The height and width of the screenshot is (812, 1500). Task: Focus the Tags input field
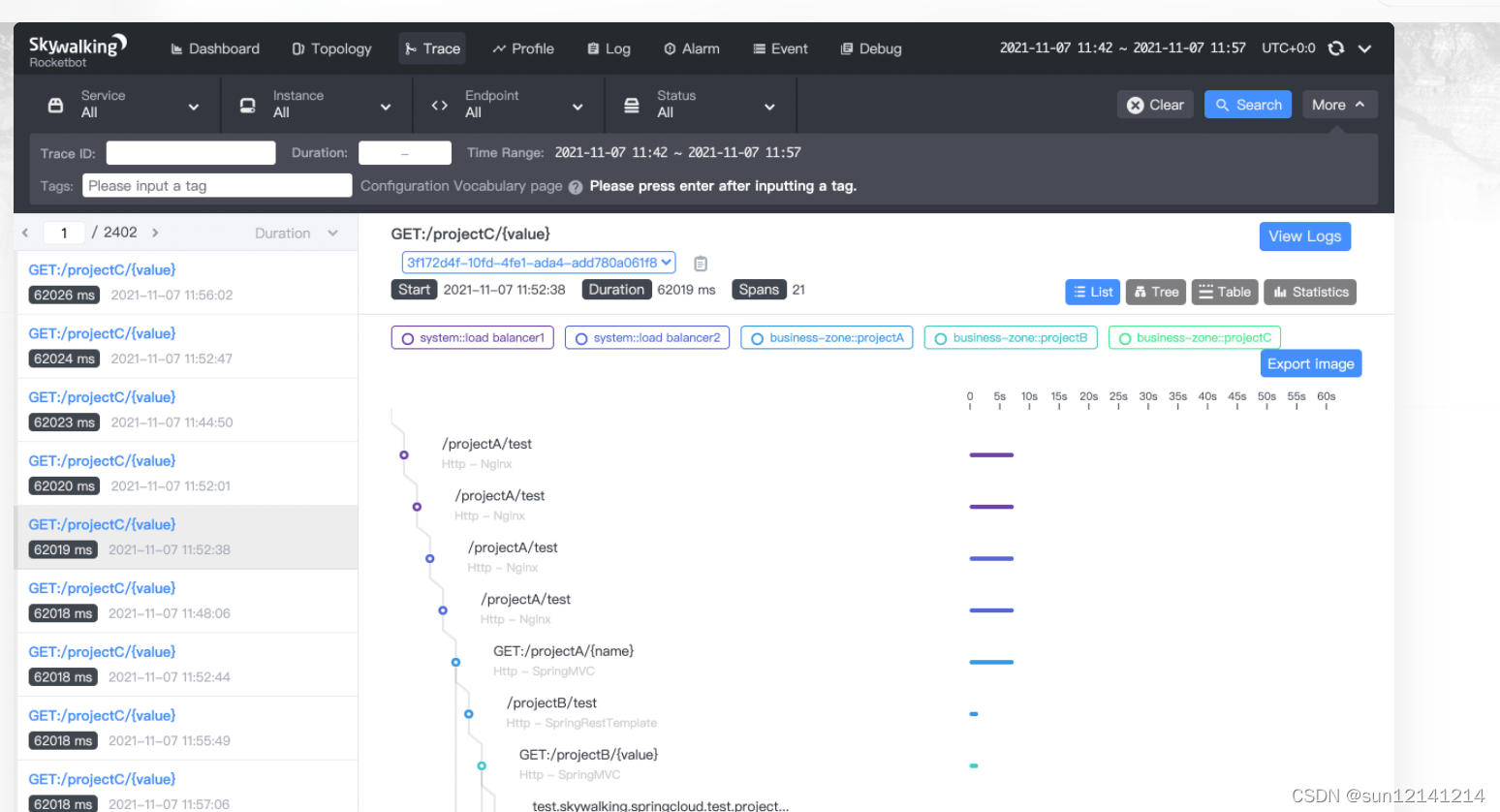tap(217, 185)
